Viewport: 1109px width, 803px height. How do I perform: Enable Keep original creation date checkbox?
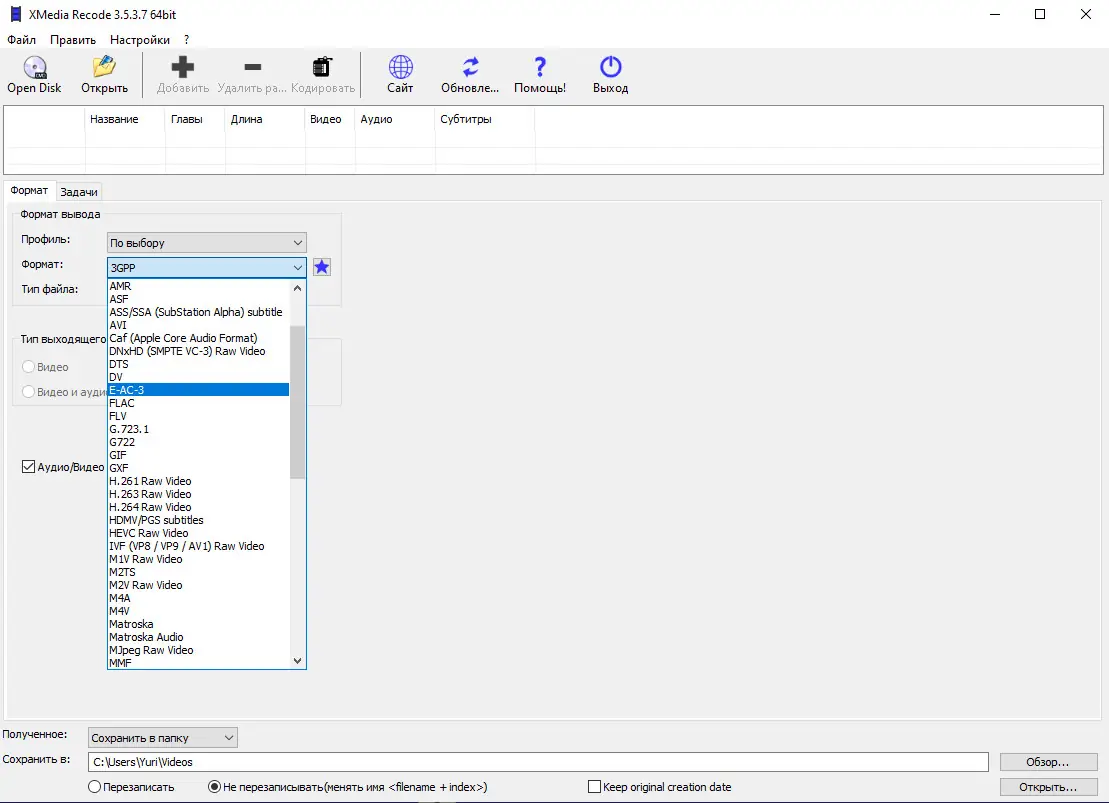tap(595, 787)
